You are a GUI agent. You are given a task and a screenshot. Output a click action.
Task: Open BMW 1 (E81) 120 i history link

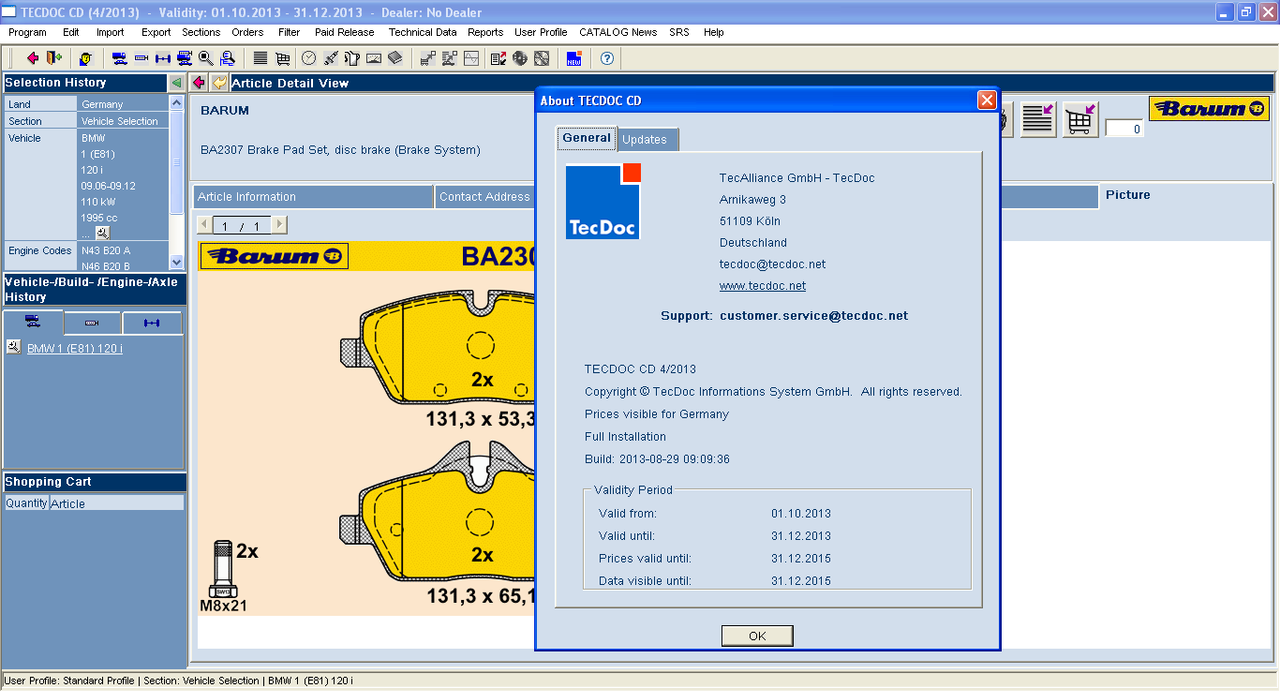(75, 349)
